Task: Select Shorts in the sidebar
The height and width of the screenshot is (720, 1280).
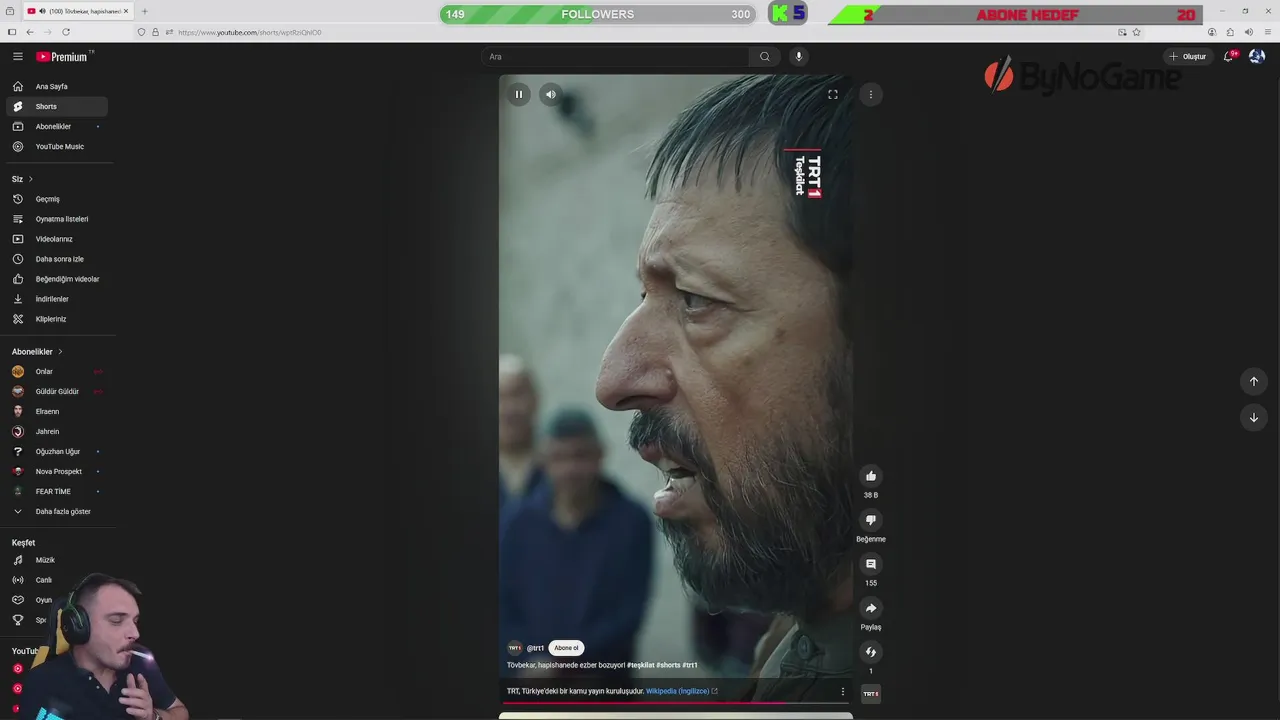Action: [x=57, y=107]
